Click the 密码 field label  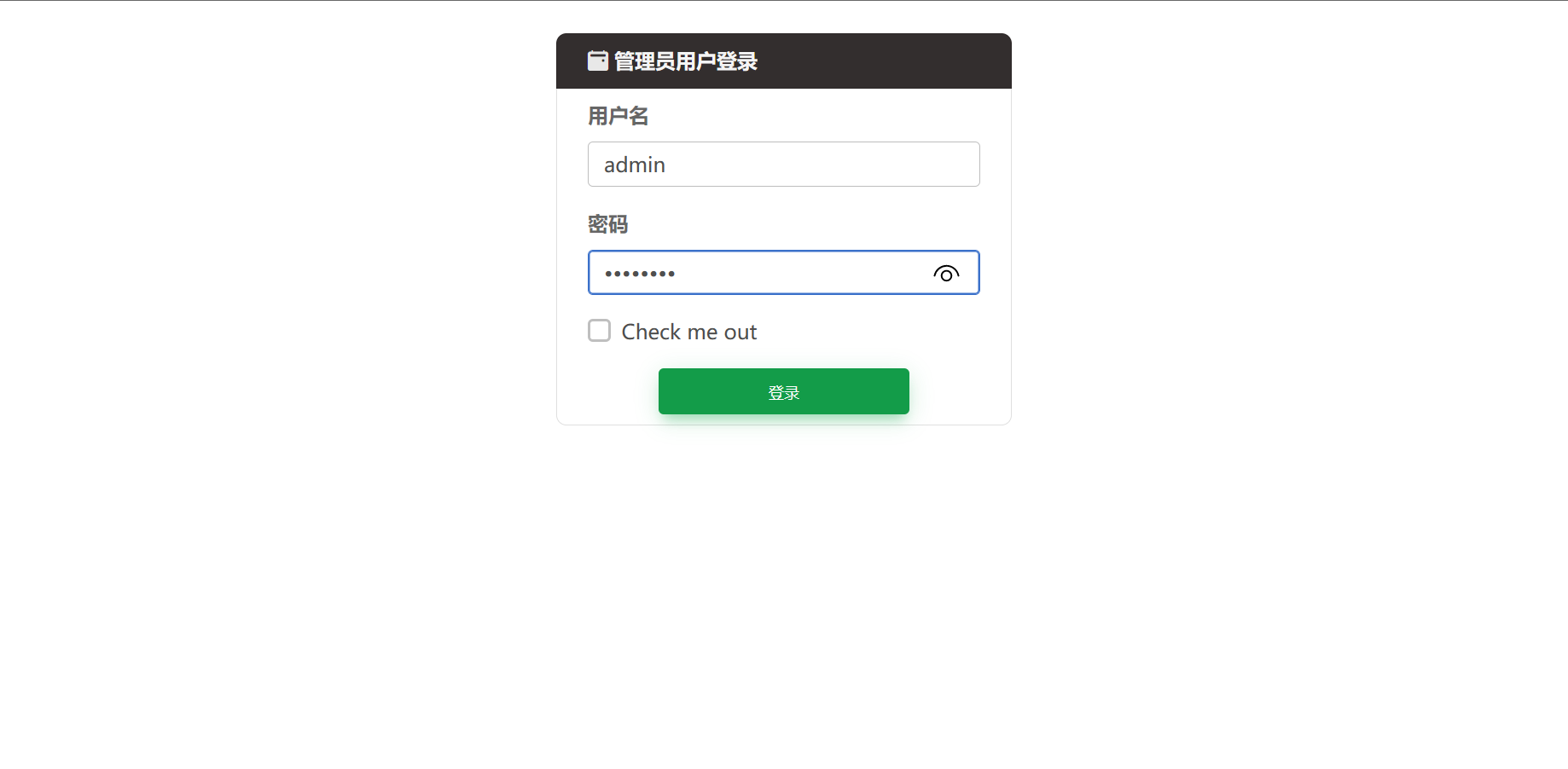[608, 224]
